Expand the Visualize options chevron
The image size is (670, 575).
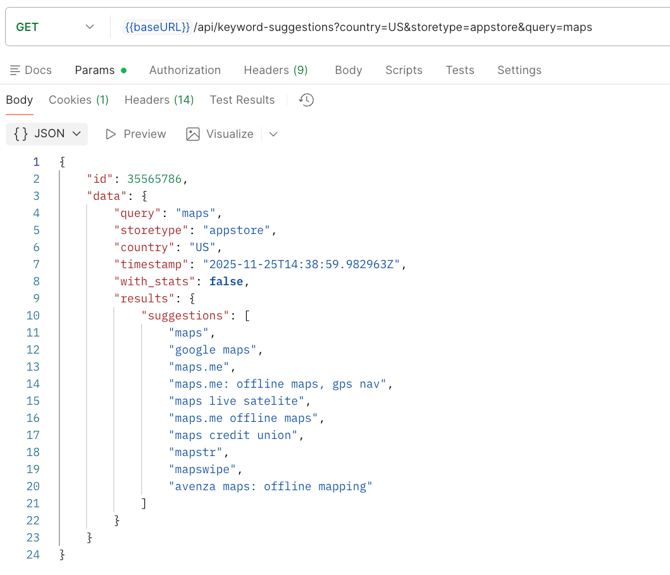click(273, 134)
